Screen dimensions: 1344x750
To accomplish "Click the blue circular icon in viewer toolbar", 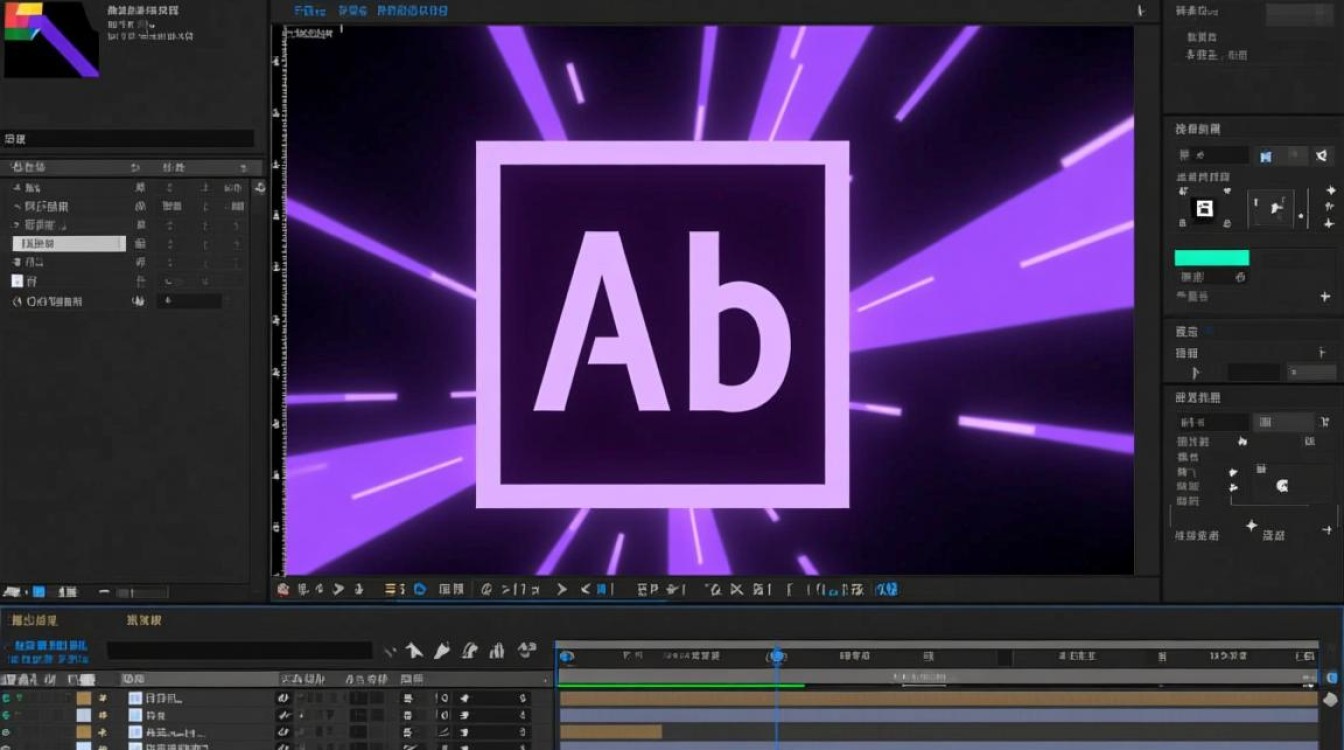I will (x=420, y=590).
